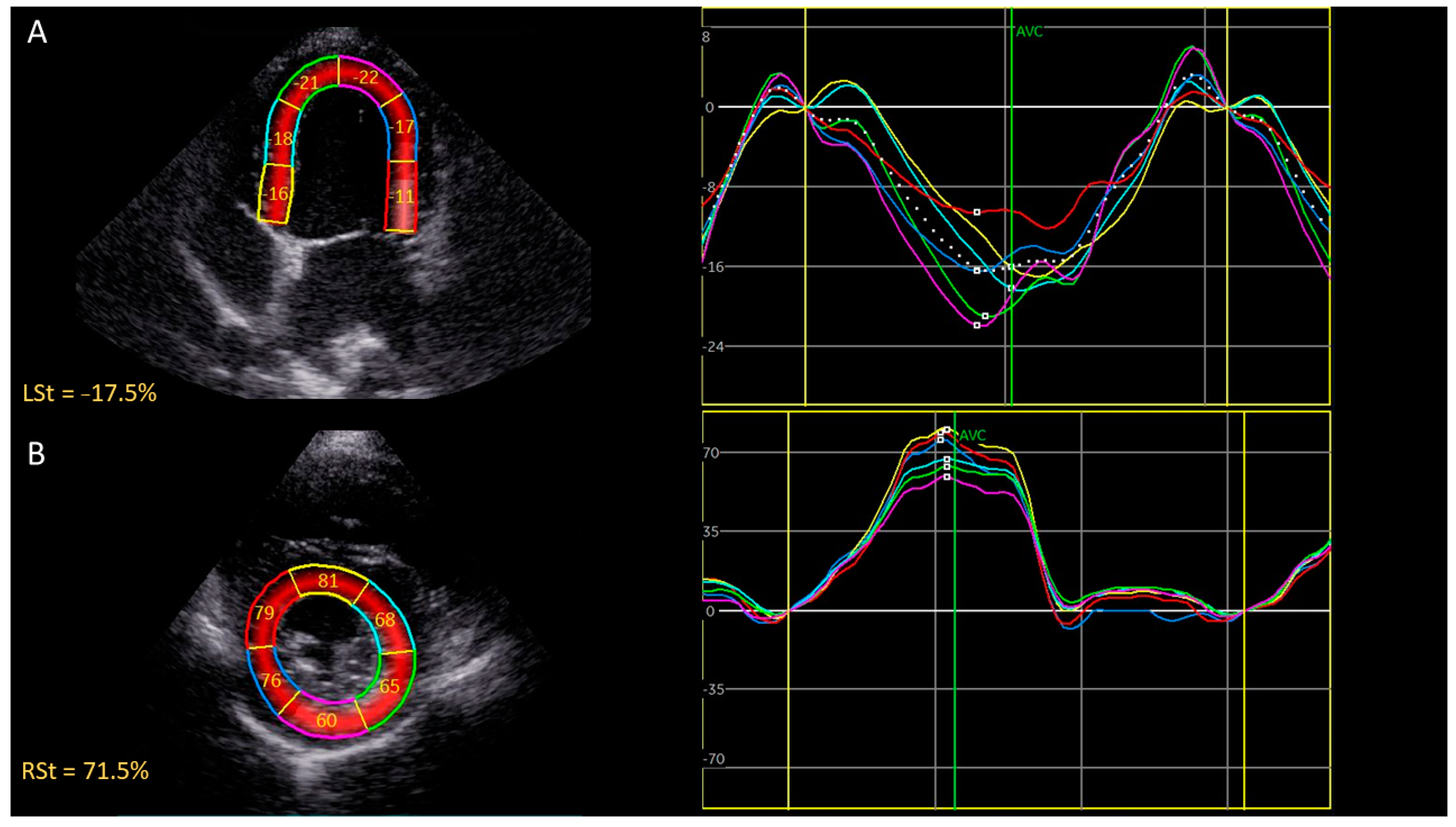This screenshot has width=1456, height=827.
Task: Select the 65 green-outlined segment
Action: 389,686
